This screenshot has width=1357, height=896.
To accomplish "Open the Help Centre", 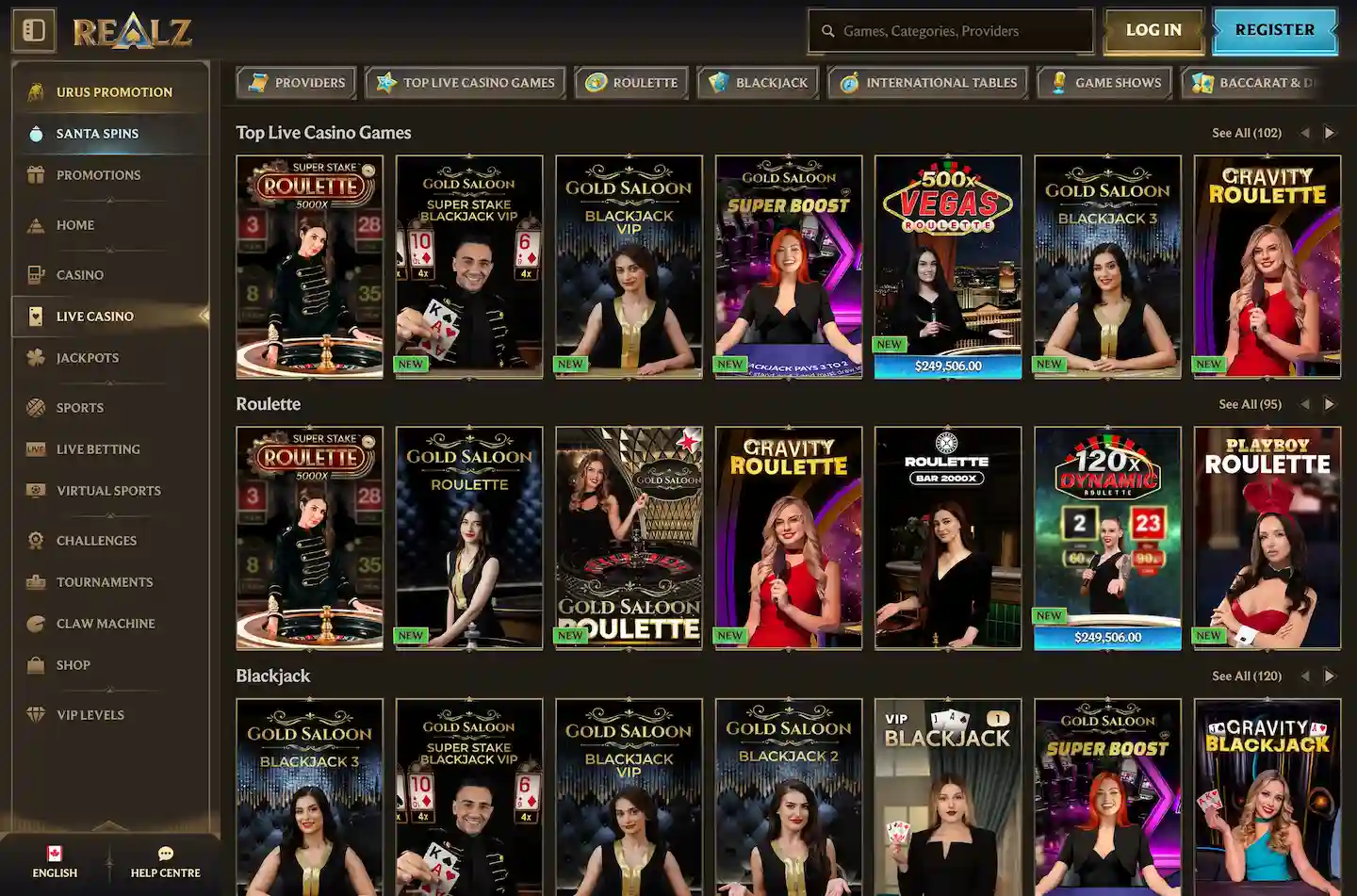I will tap(166, 862).
